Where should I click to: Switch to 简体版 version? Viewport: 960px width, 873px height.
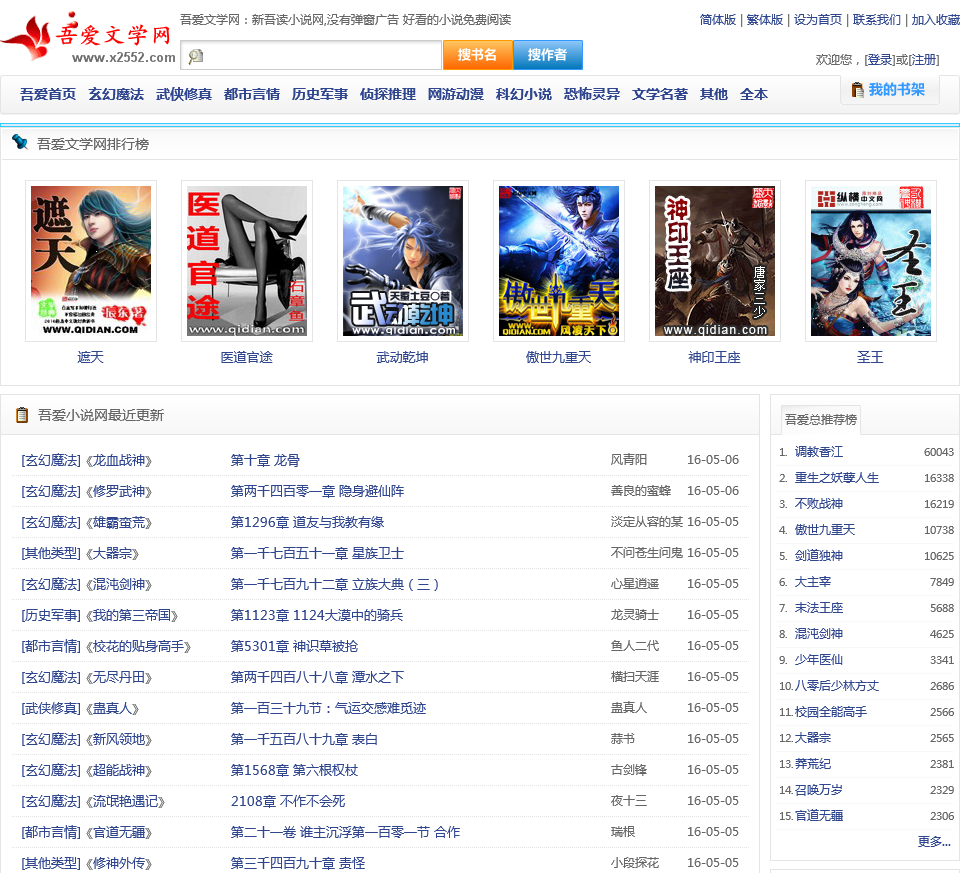pyautogui.click(x=718, y=20)
